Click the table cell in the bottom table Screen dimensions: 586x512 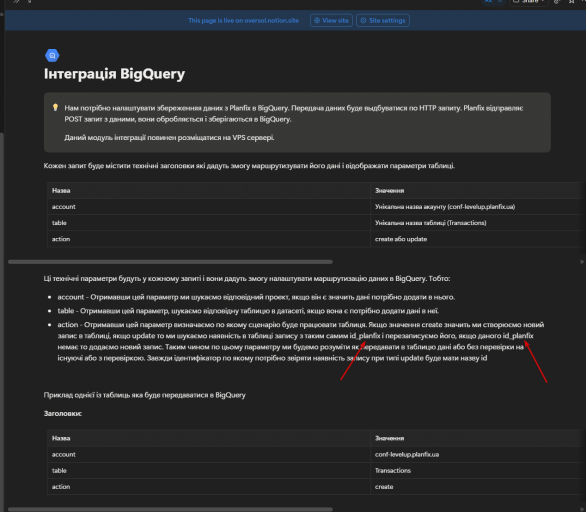coord(209,471)
